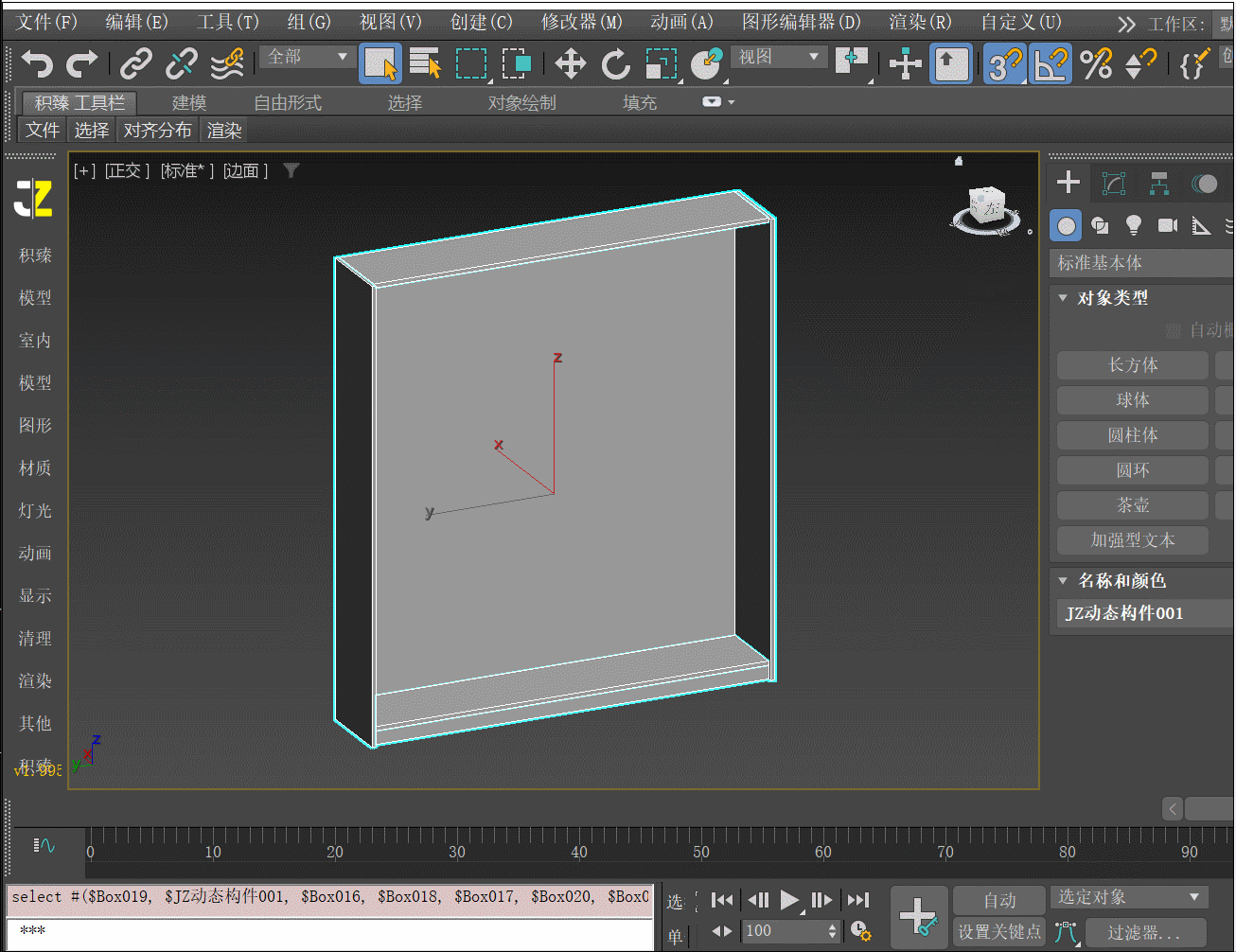Toggle the 自动 auto key button

[x=999, y=900]
